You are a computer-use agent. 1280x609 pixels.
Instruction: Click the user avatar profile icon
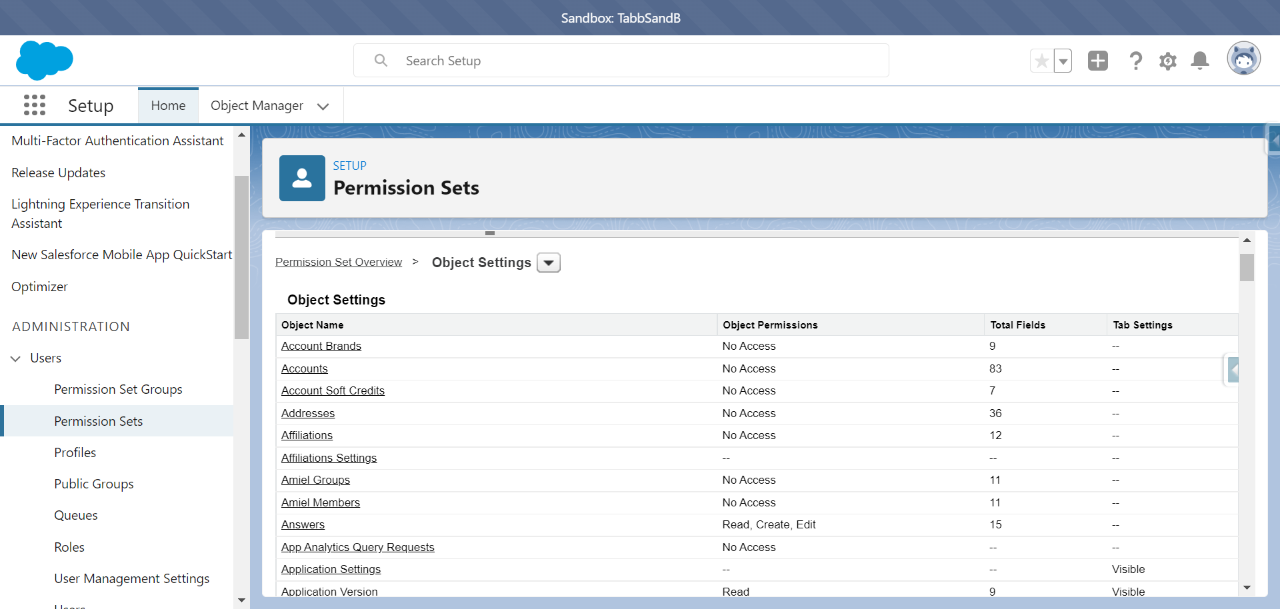[x=1244, y=60]
